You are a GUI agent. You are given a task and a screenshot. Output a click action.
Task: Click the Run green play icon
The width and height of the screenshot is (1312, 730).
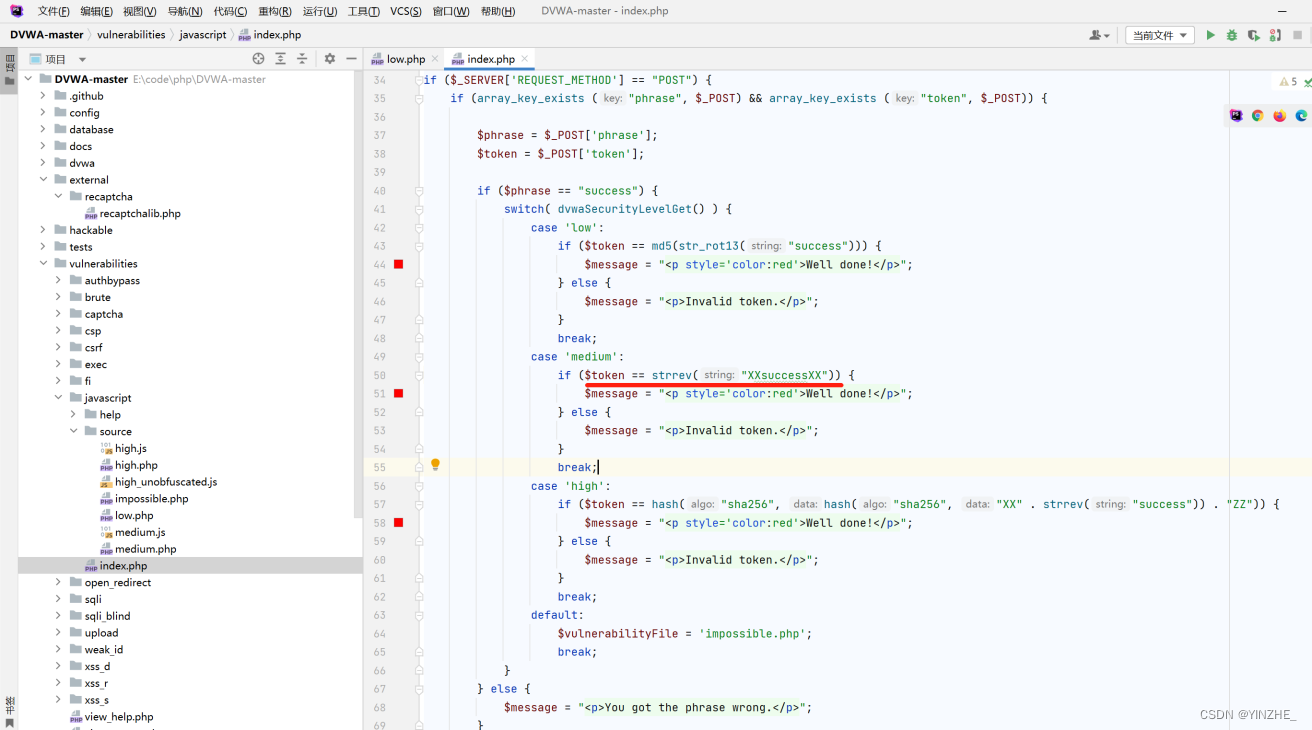coord(1210,35)
